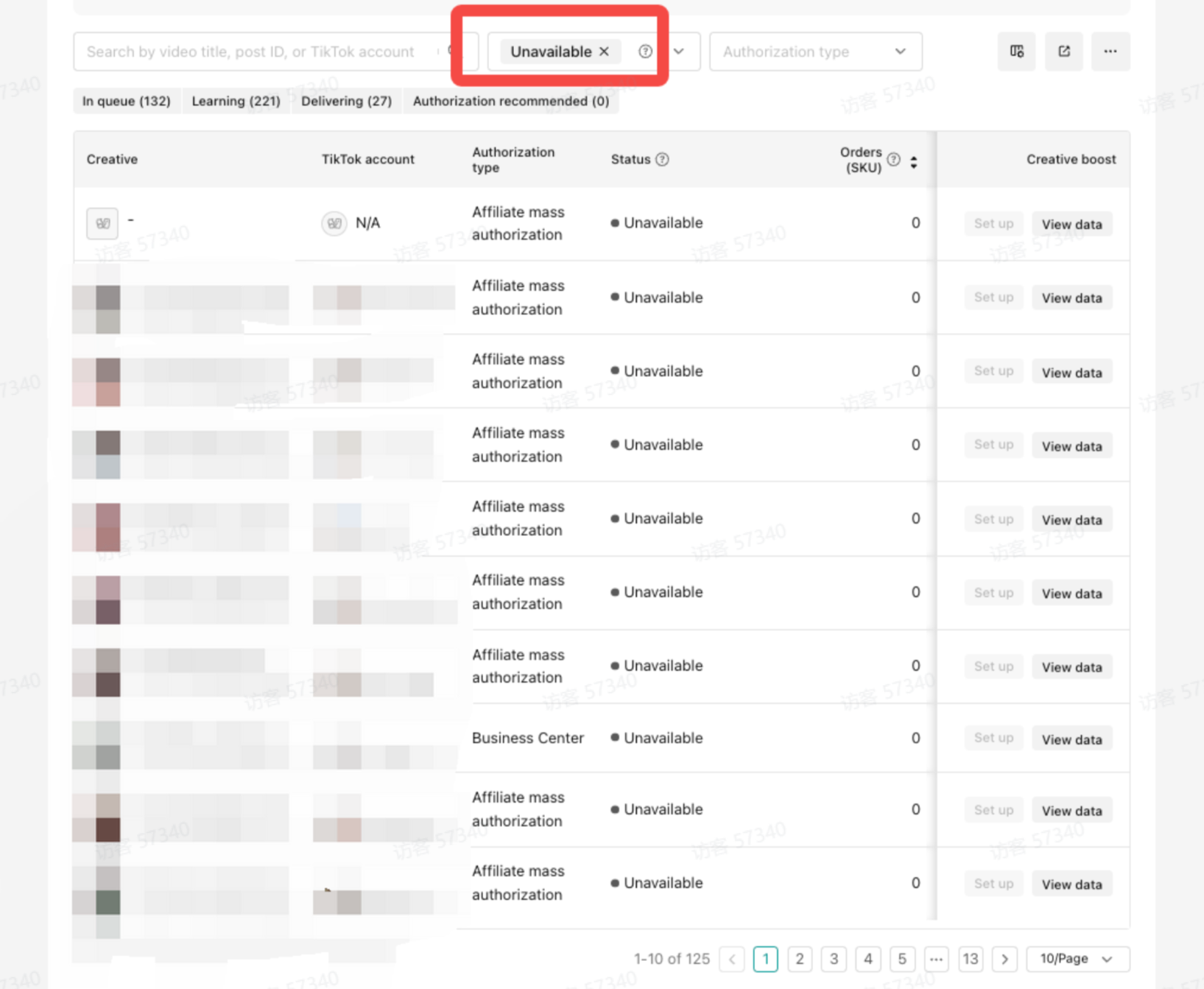Click the N/A account avatar icon
The width and height of the screenshot is (1204, 989).
point(334,223)
